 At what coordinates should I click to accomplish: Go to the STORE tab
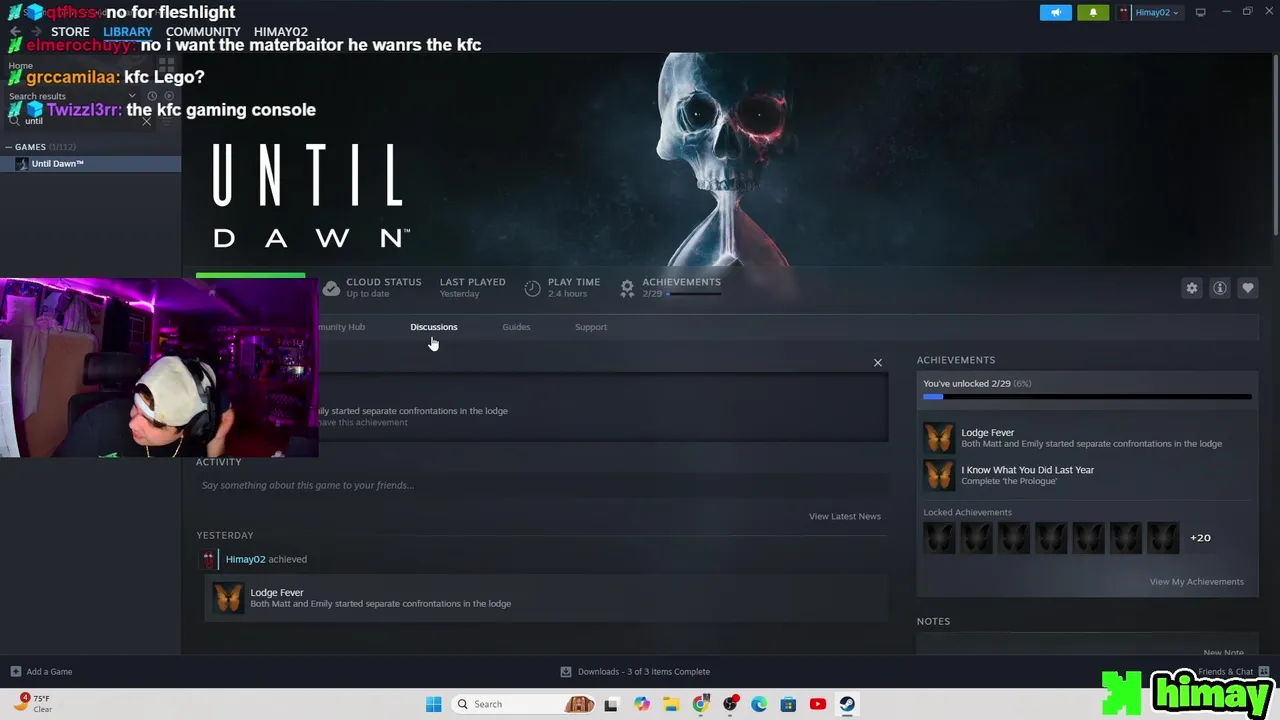70,31
